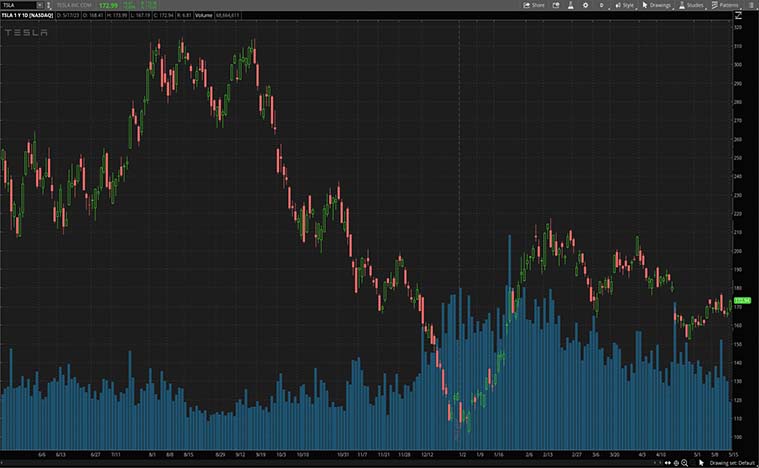Click the 2/13 date label on time axis
The height and width of the screenshot is (468, 759).
pos(548,455)
